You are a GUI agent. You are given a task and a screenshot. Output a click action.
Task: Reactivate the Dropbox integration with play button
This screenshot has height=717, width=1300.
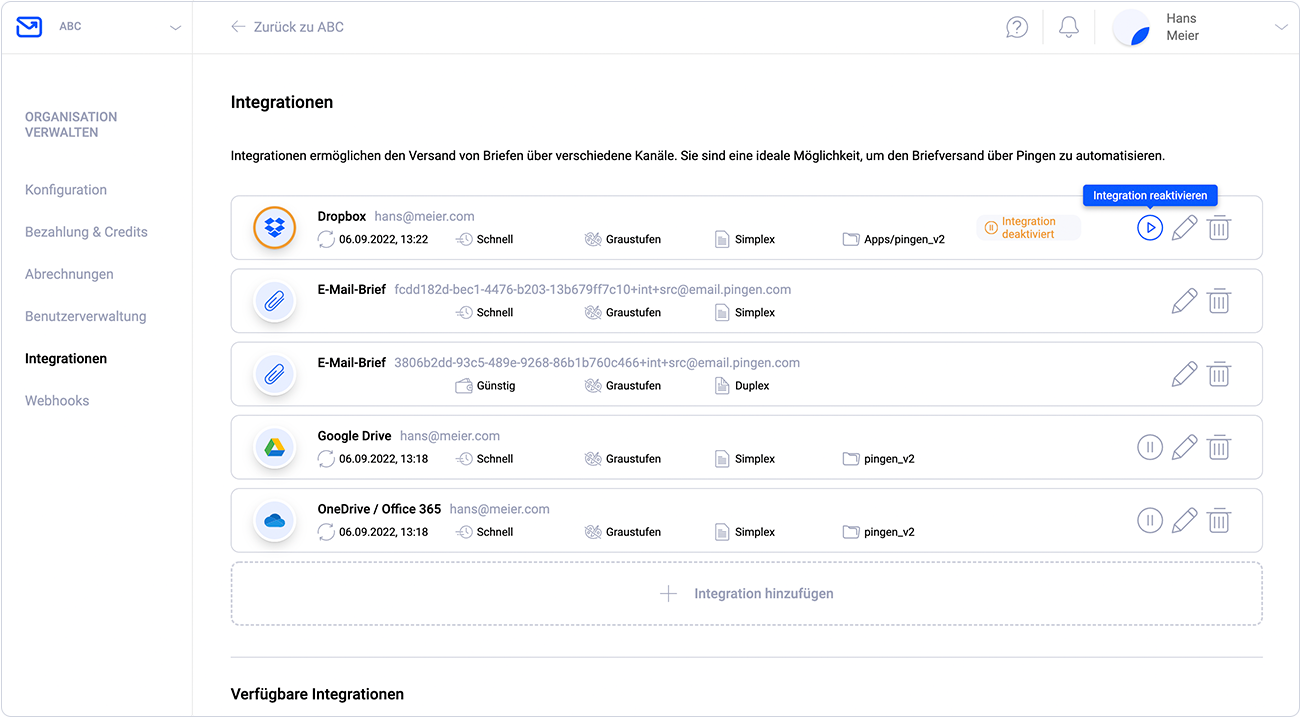pyautogui.click(x=1150, y=228)
